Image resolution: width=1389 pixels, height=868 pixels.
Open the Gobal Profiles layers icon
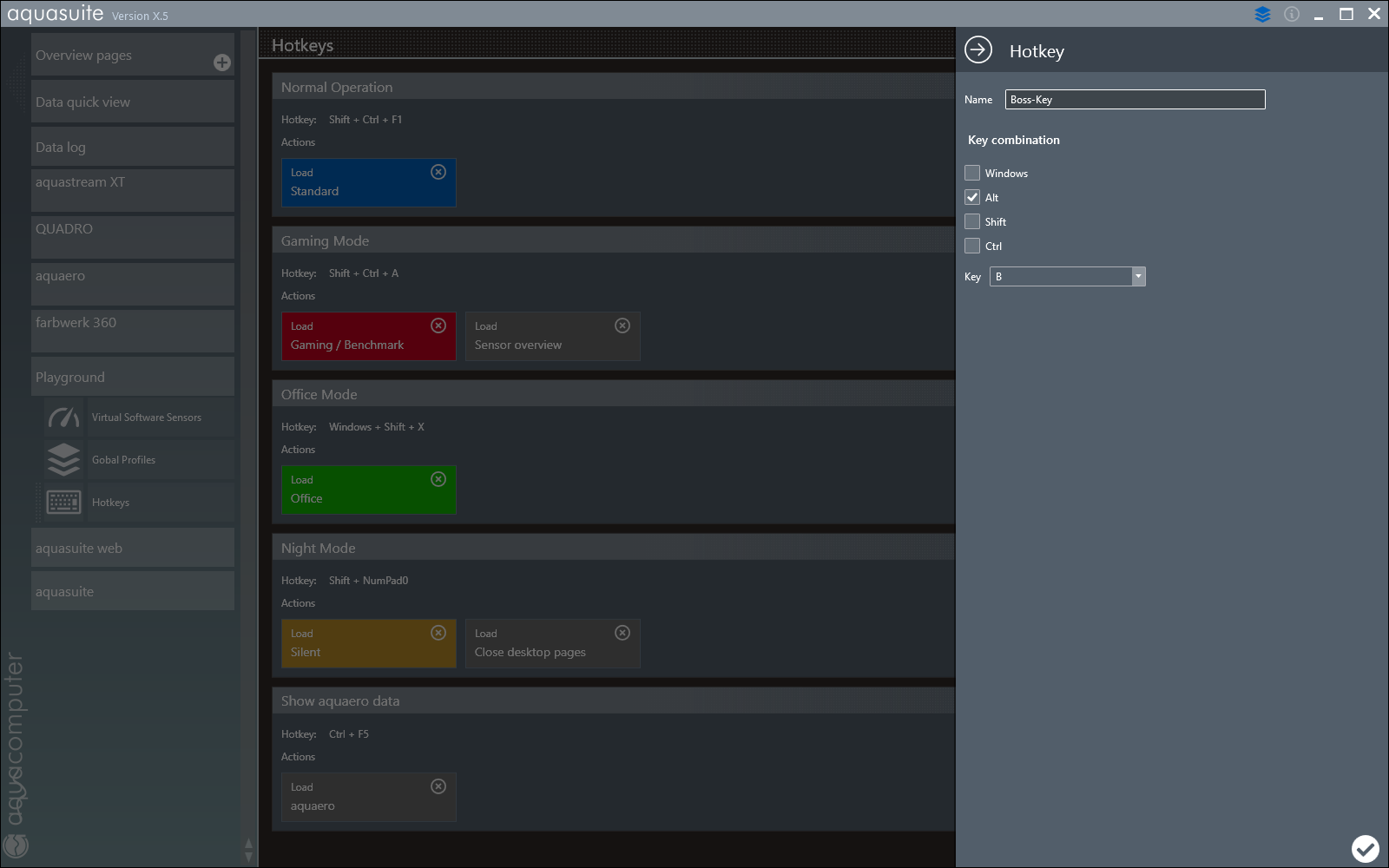click(64, 460)
